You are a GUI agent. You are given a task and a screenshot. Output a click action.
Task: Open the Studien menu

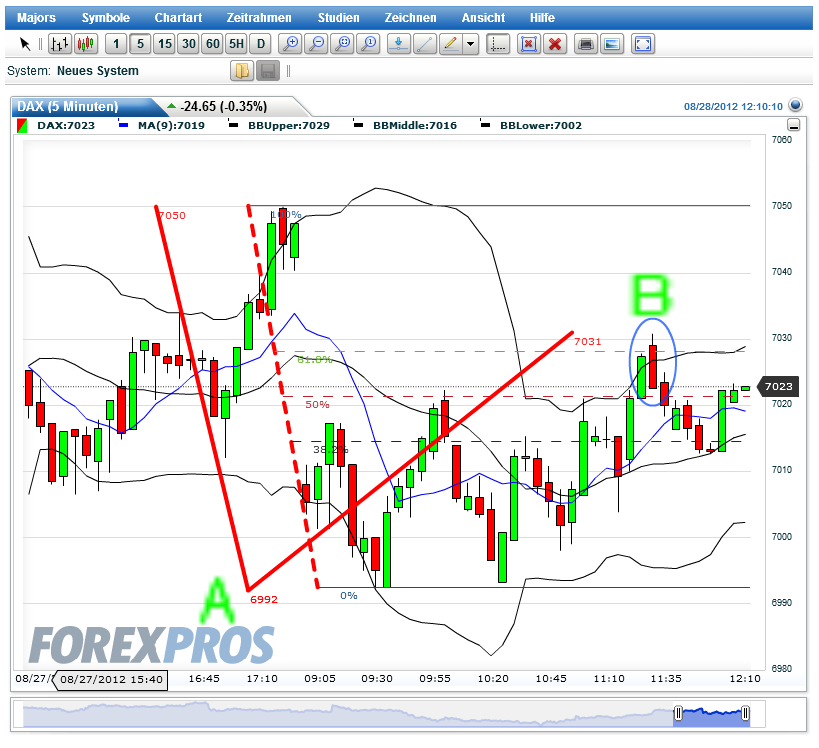[x=338, y=17]
